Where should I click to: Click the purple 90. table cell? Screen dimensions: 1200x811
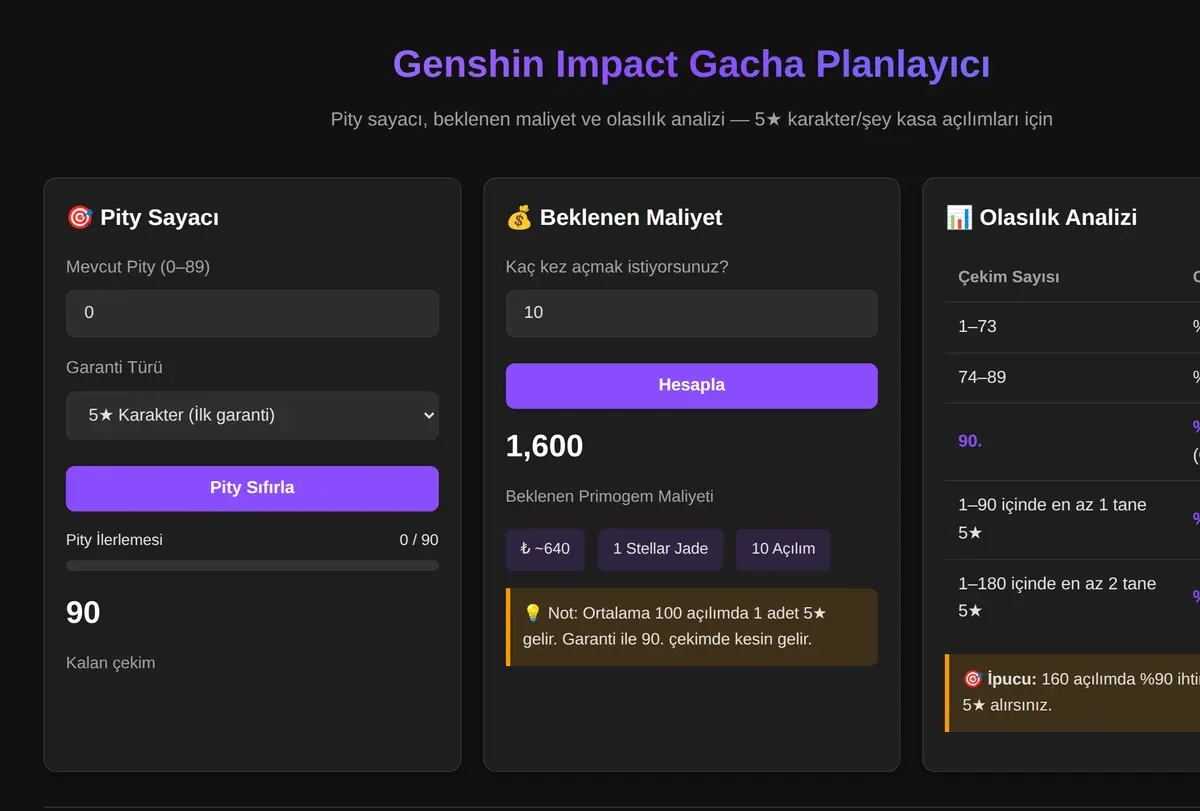tap(970, 441)
